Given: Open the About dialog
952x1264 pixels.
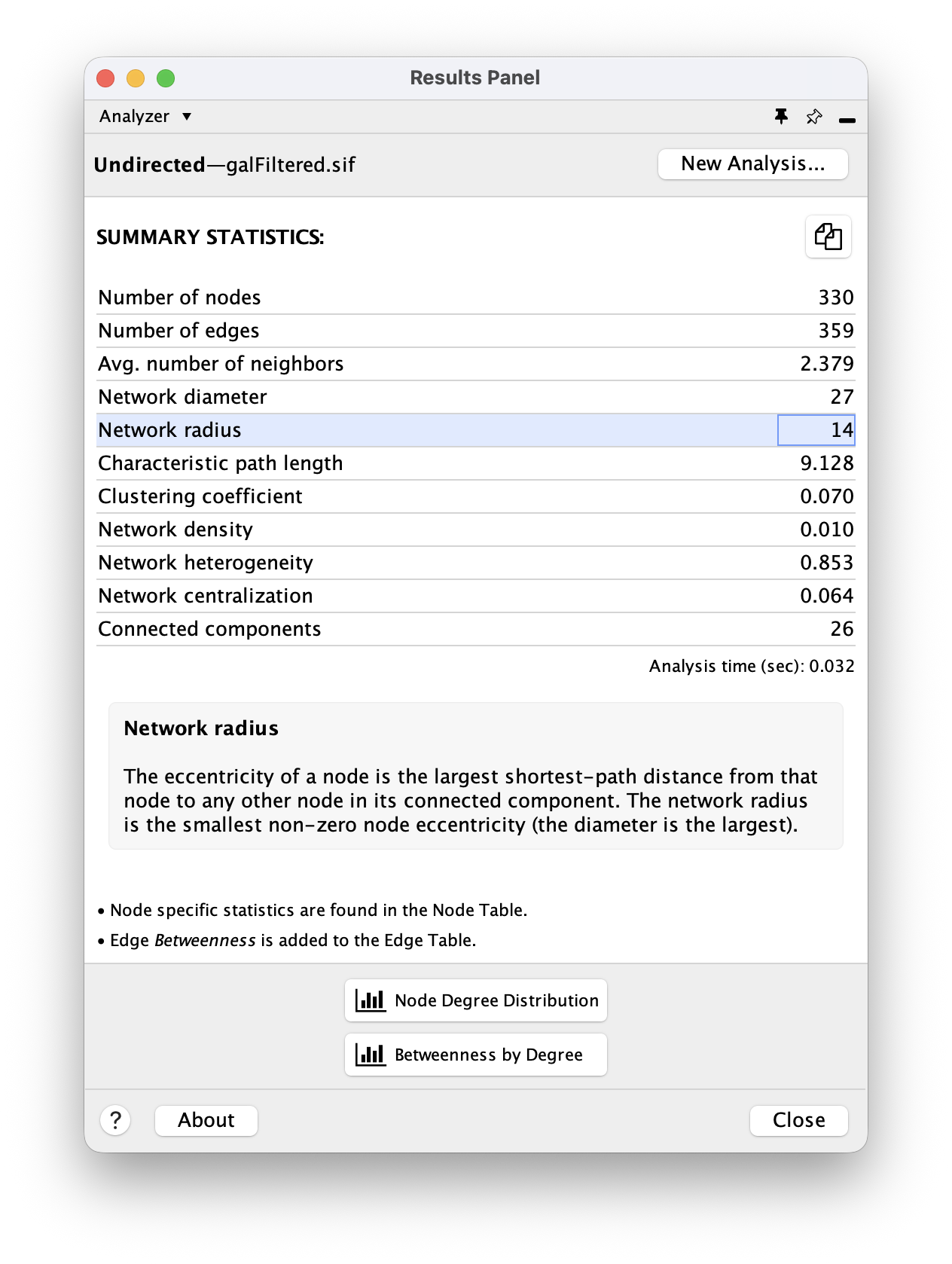Looking at the screenshot, I should [x=206, y=1120].
